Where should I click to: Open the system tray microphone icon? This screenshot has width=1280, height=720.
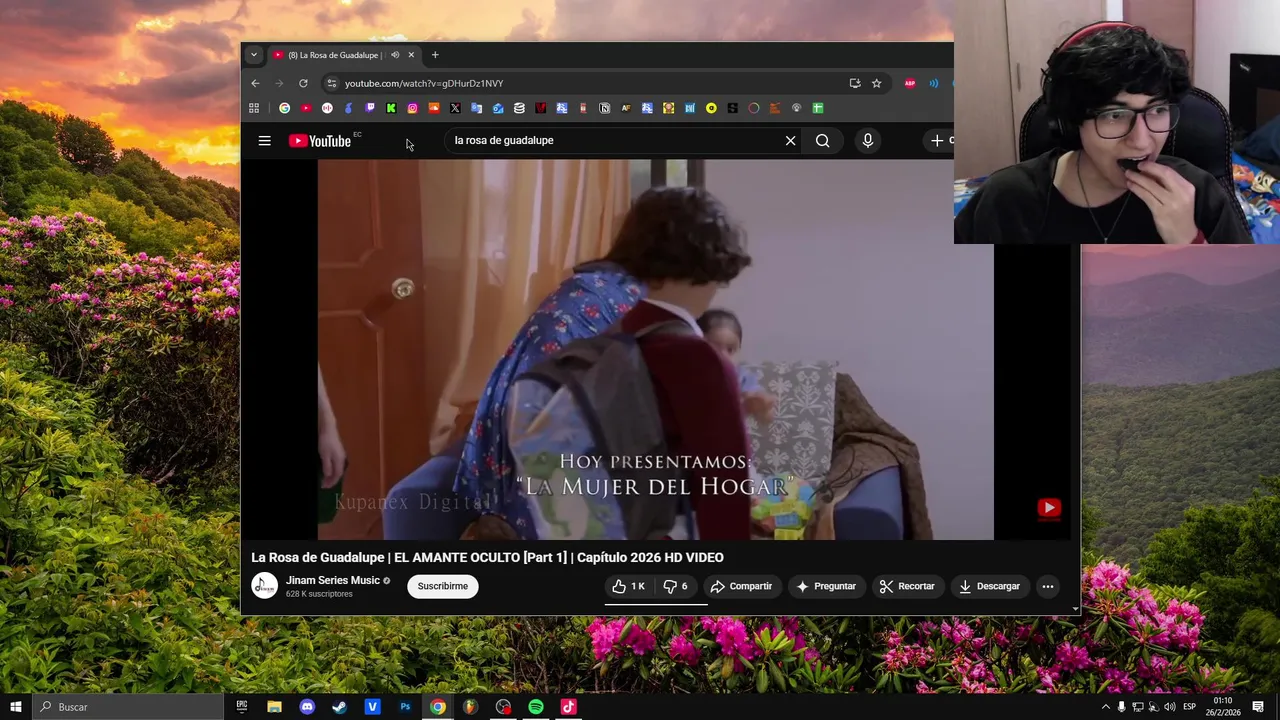tap(1122, 707)
